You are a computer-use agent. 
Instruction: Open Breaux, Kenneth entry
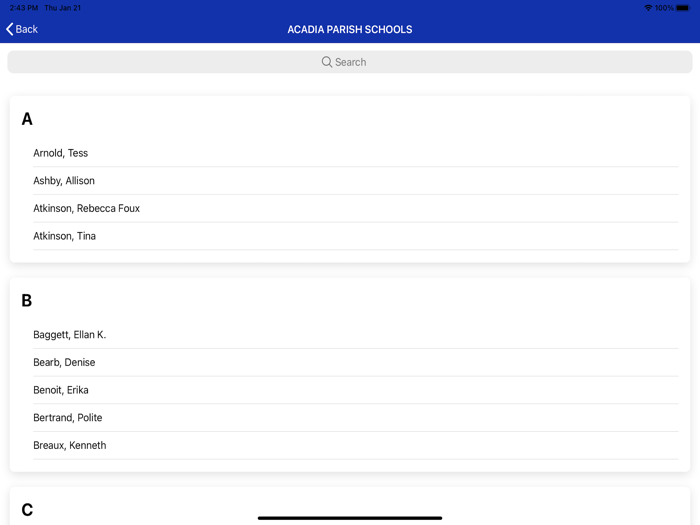356,446
